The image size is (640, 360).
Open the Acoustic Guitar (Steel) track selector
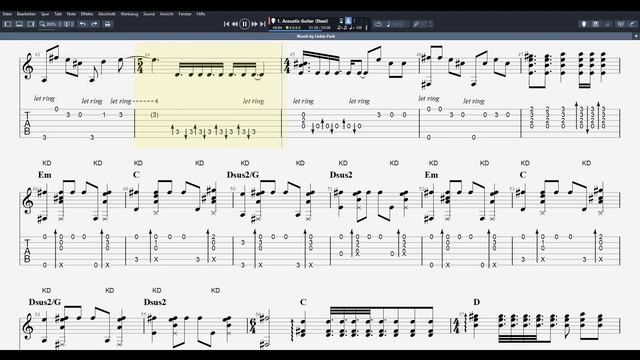click(x=302, y=20)
